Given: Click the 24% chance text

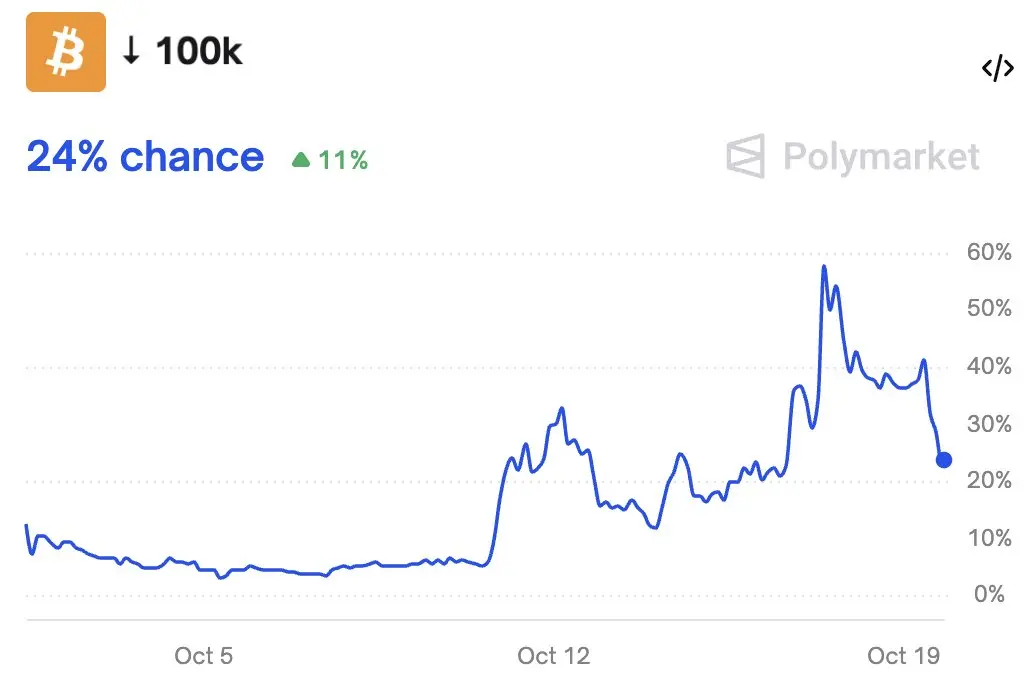Looking at the screenshot, I should click(145, 157).
